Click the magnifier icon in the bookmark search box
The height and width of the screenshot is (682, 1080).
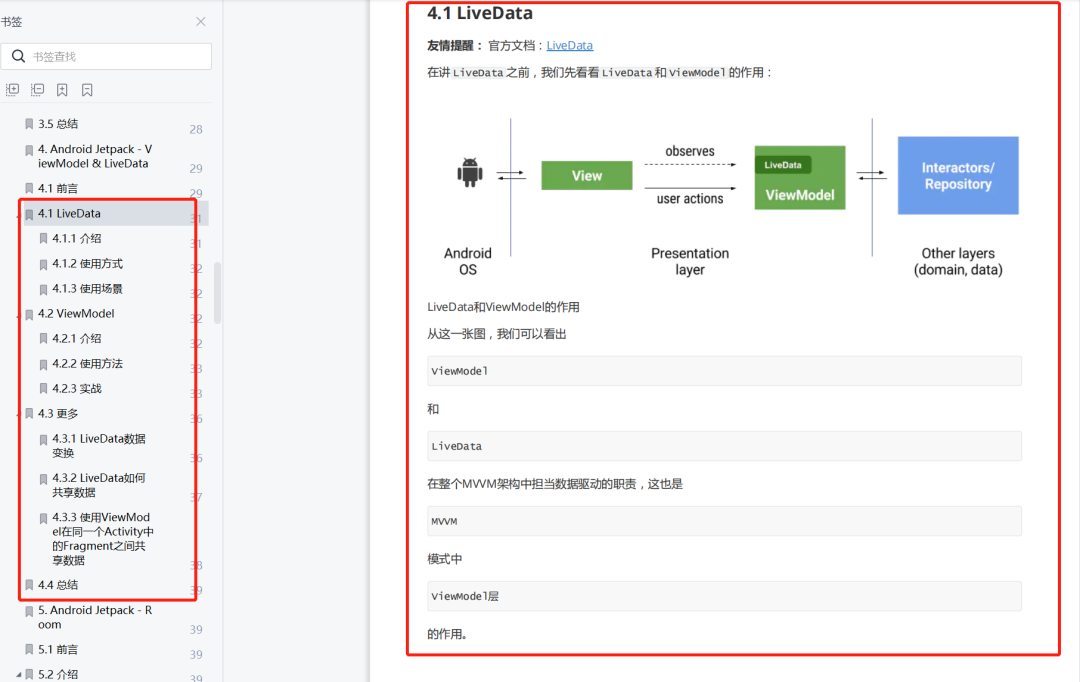(19, 56)
